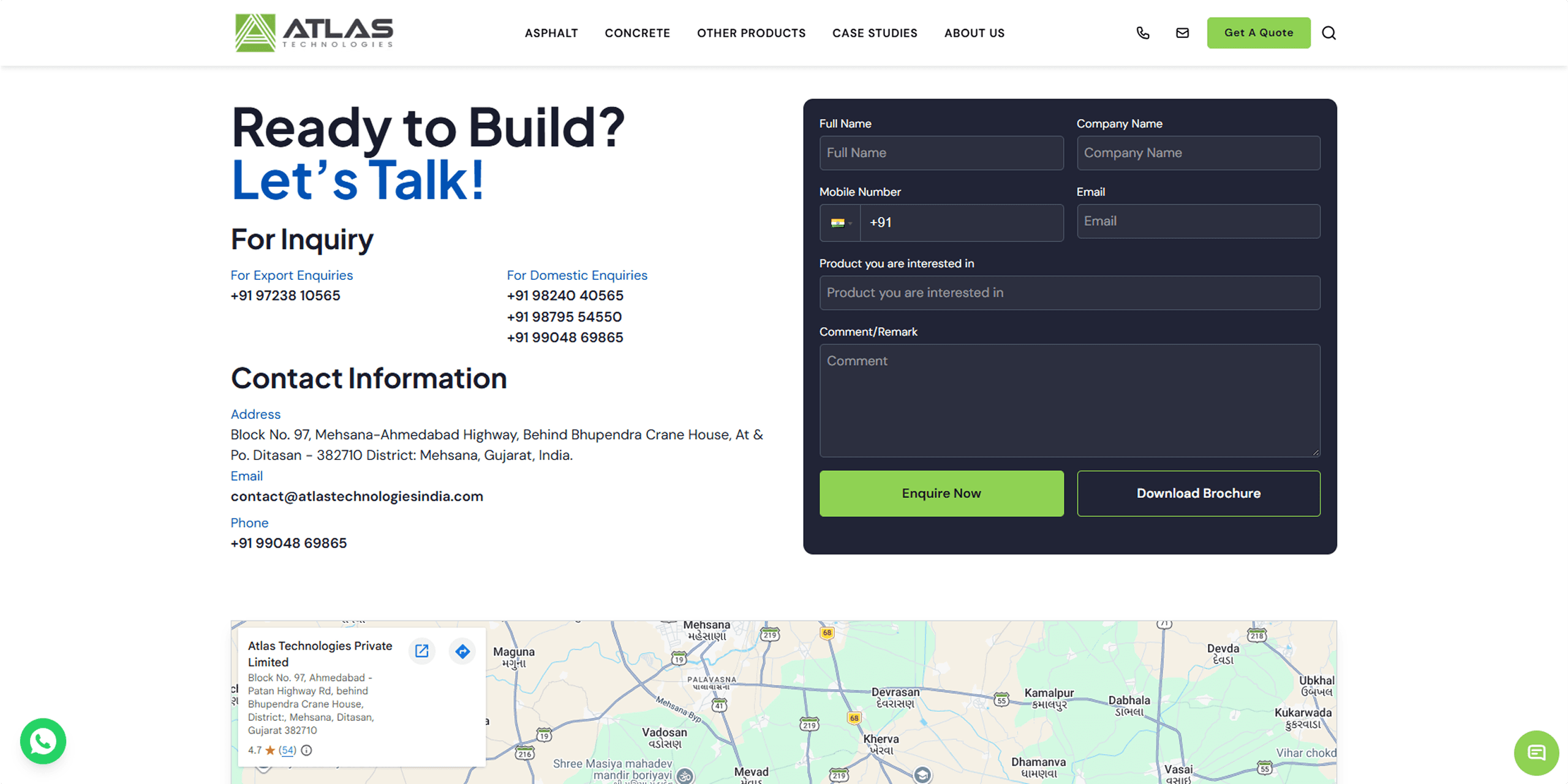Go to Case Studies page
This screenshot has width=1568, height=784.
tap(875, 33)
